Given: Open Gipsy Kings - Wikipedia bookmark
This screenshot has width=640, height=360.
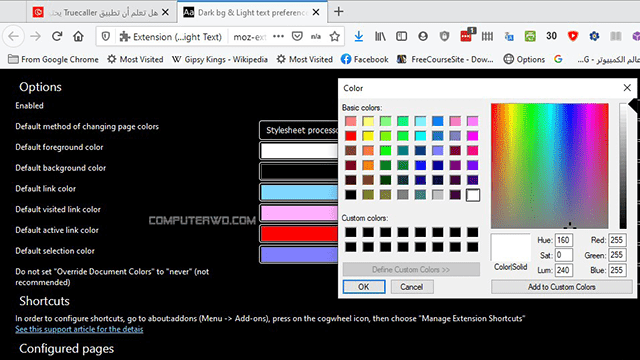Looking at the screenshot, I should coord(220,59).
